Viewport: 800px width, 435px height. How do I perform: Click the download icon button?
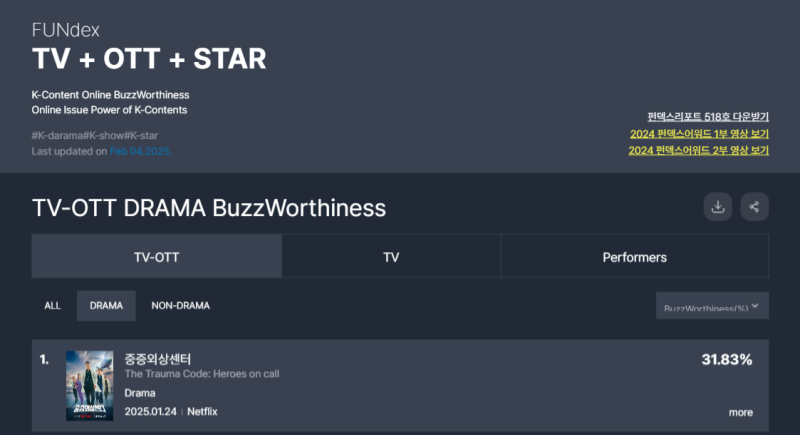[717, 207]
